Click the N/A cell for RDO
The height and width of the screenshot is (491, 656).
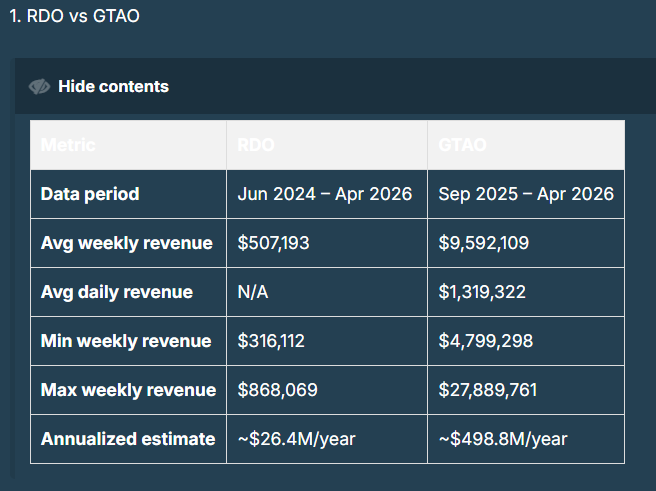[254, 292]
